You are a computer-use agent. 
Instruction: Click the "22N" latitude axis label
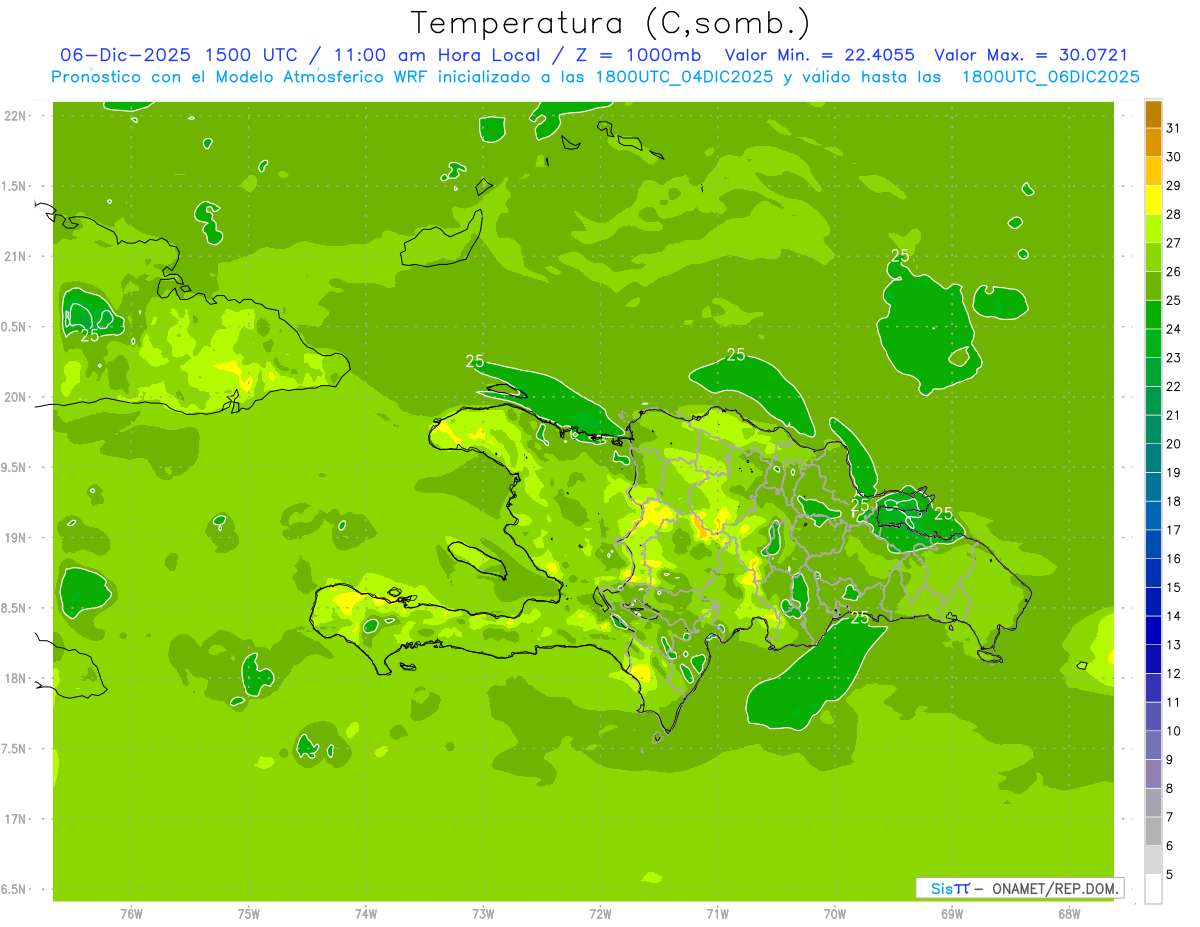tap(15, 116)
